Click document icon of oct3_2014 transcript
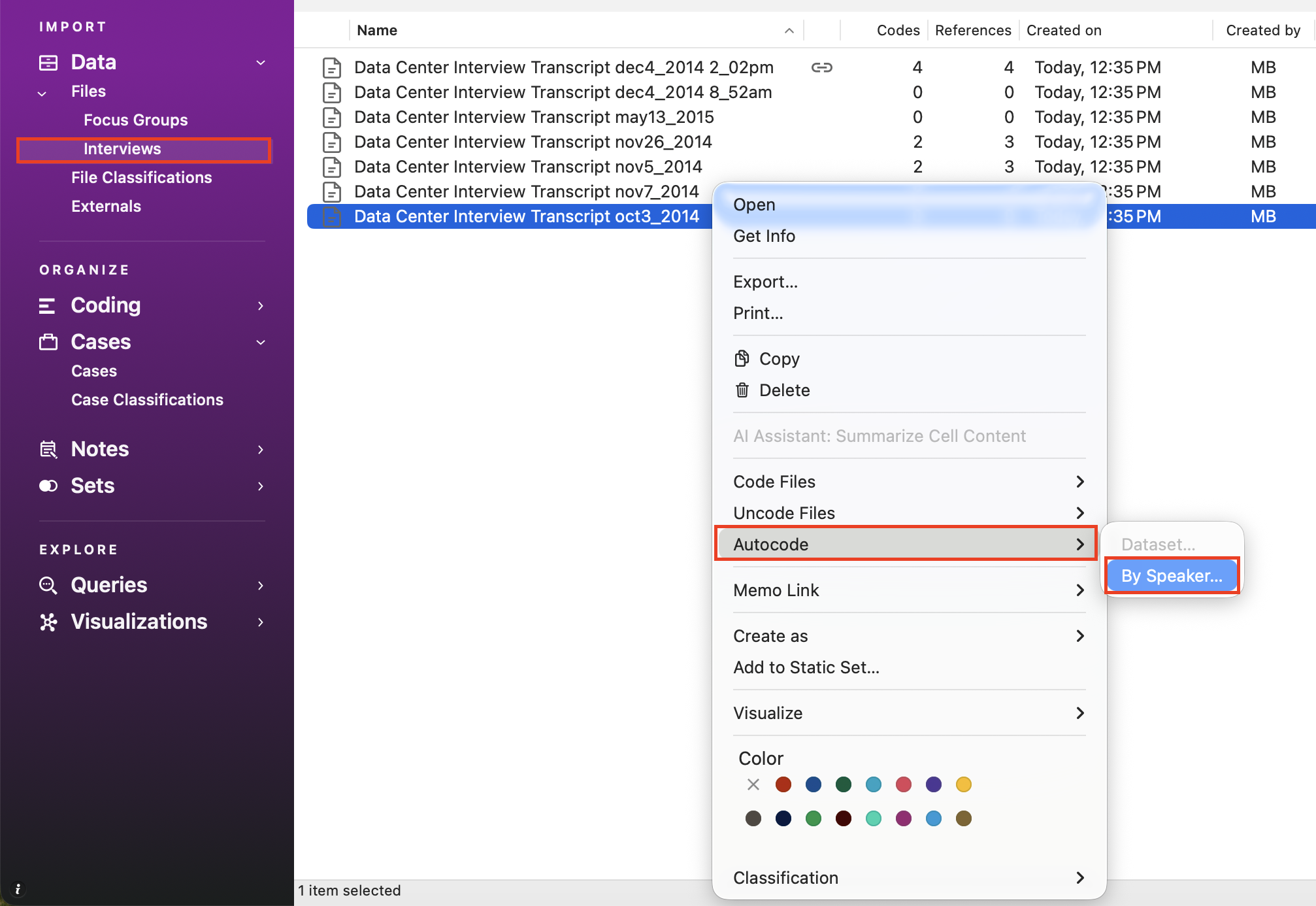This screenshot has height=906, width=1316. (332, 216)
